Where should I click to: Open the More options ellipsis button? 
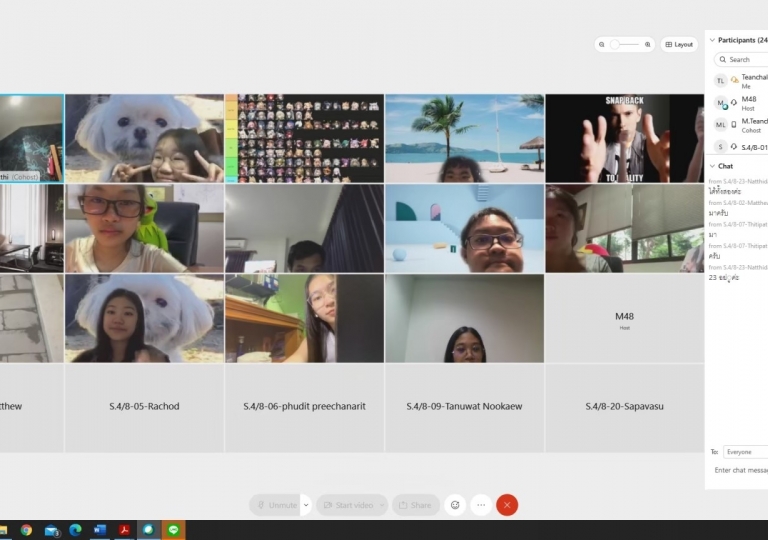(481, 505)
